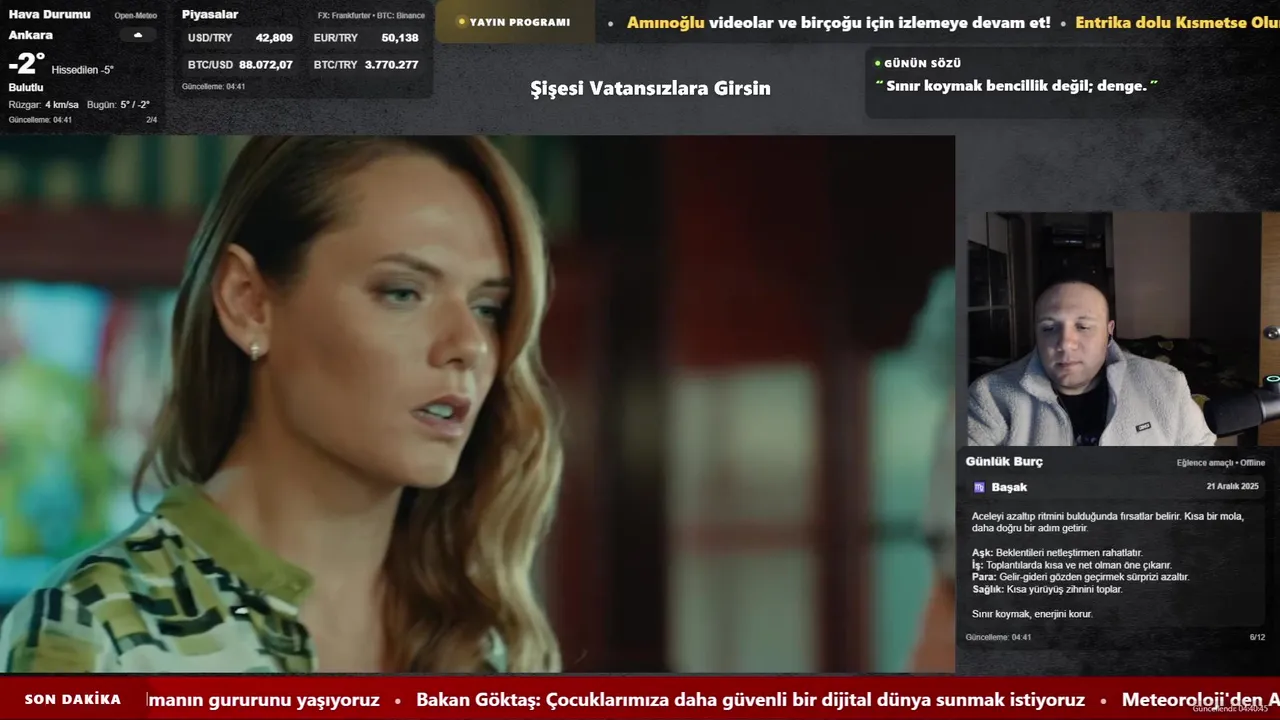Click the Hava Durumu widget title
The height and width of the screenshot is (720, 1280).
[x=49, y=14]
